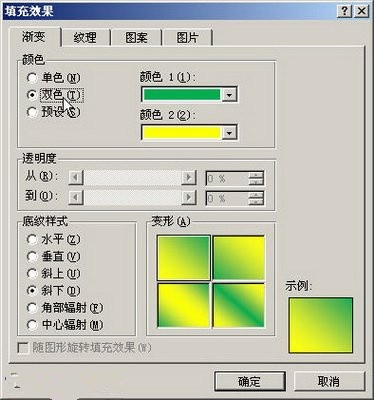Image resolution: width=374 pixels, height=400 pixels.
Task: Click the 取消 button
Action: (329, 381)
